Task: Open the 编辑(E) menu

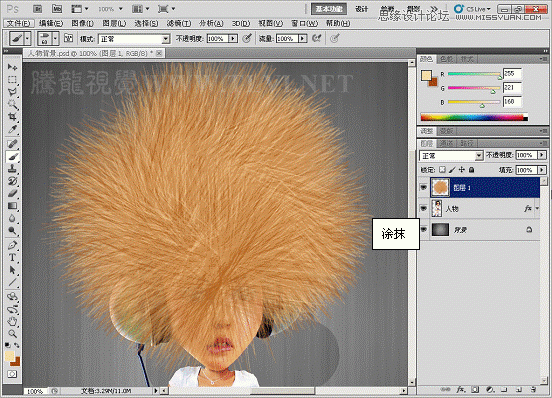Action: (51, 23)
